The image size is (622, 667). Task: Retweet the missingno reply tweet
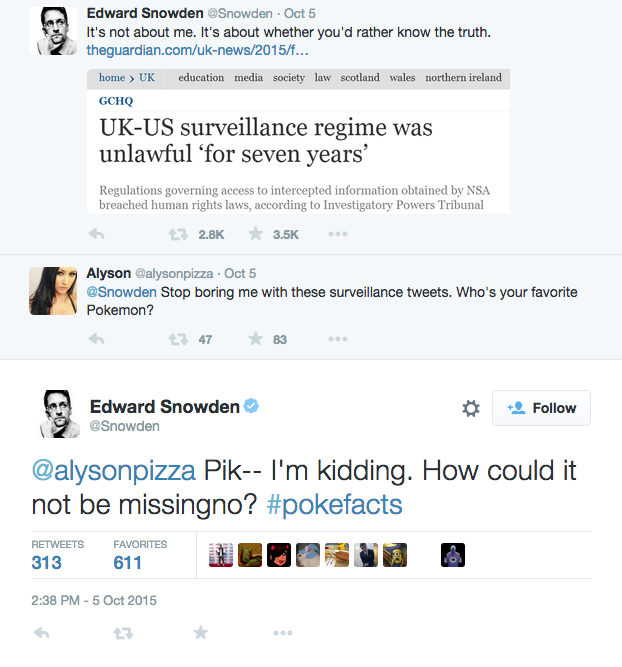tap(123, 633)
